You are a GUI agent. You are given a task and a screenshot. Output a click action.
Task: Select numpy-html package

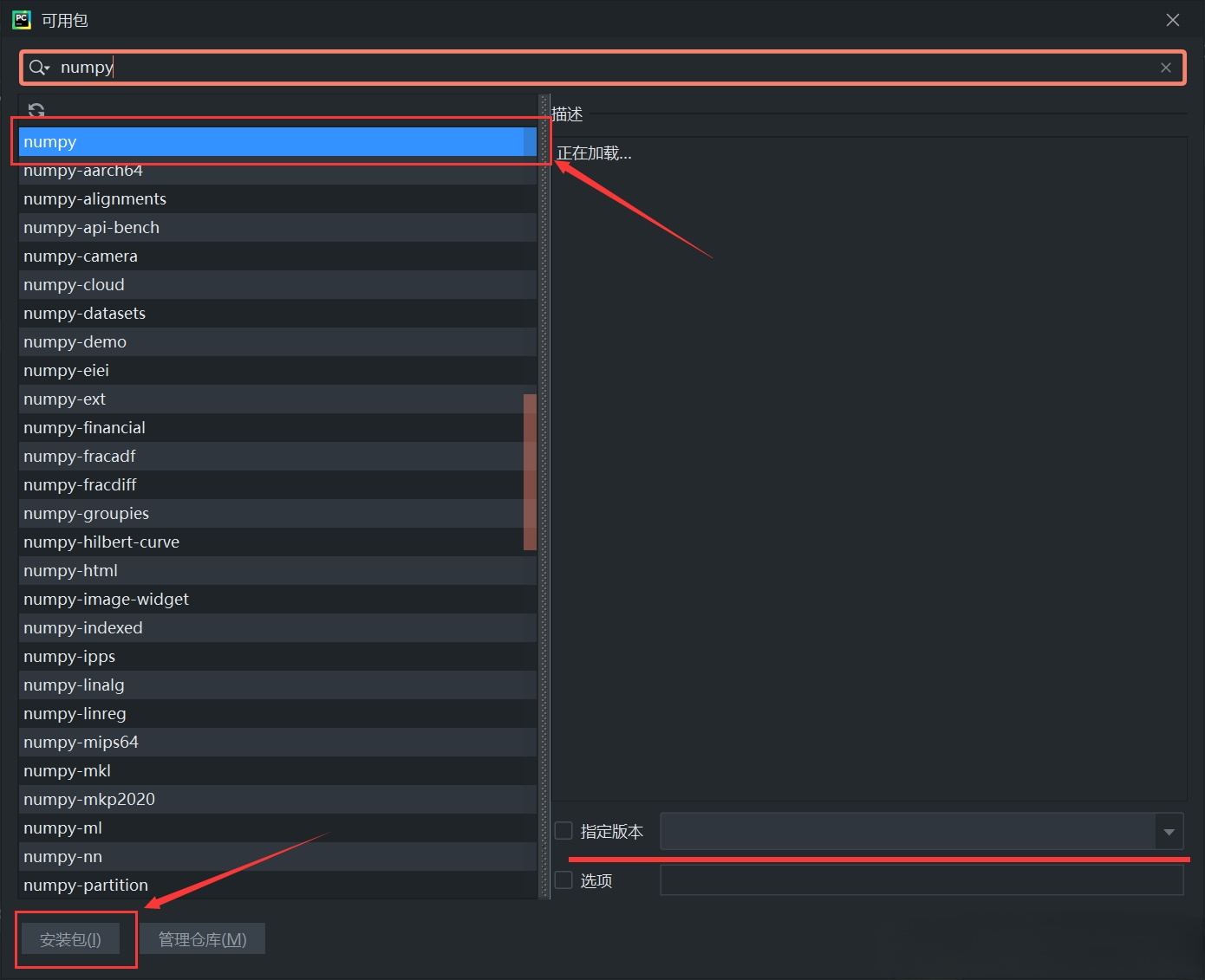pyautogui.click(x=277, y=571)
